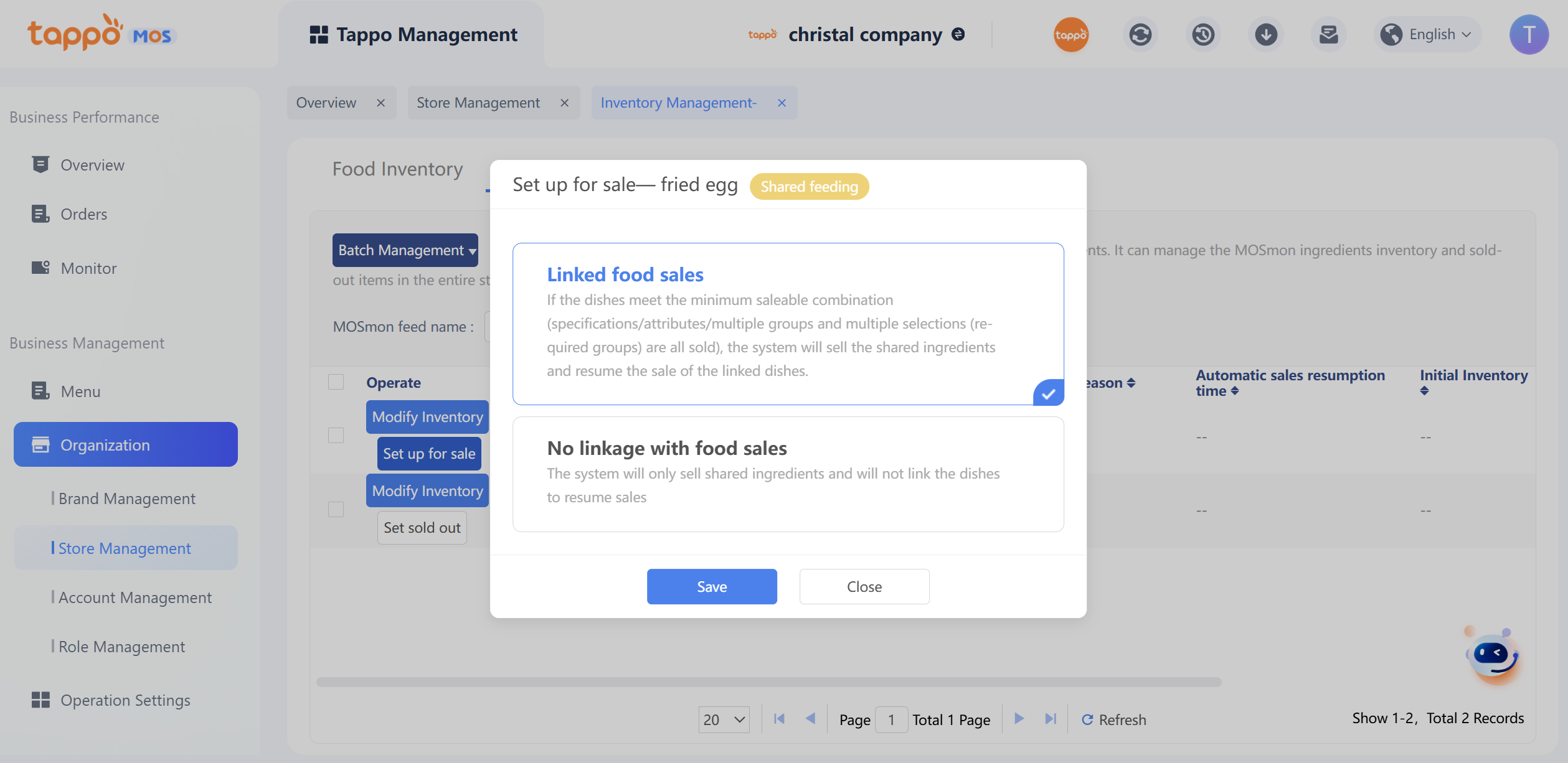Click the Save button
The width and height of the screenshot is (1568, 763).
712,586
